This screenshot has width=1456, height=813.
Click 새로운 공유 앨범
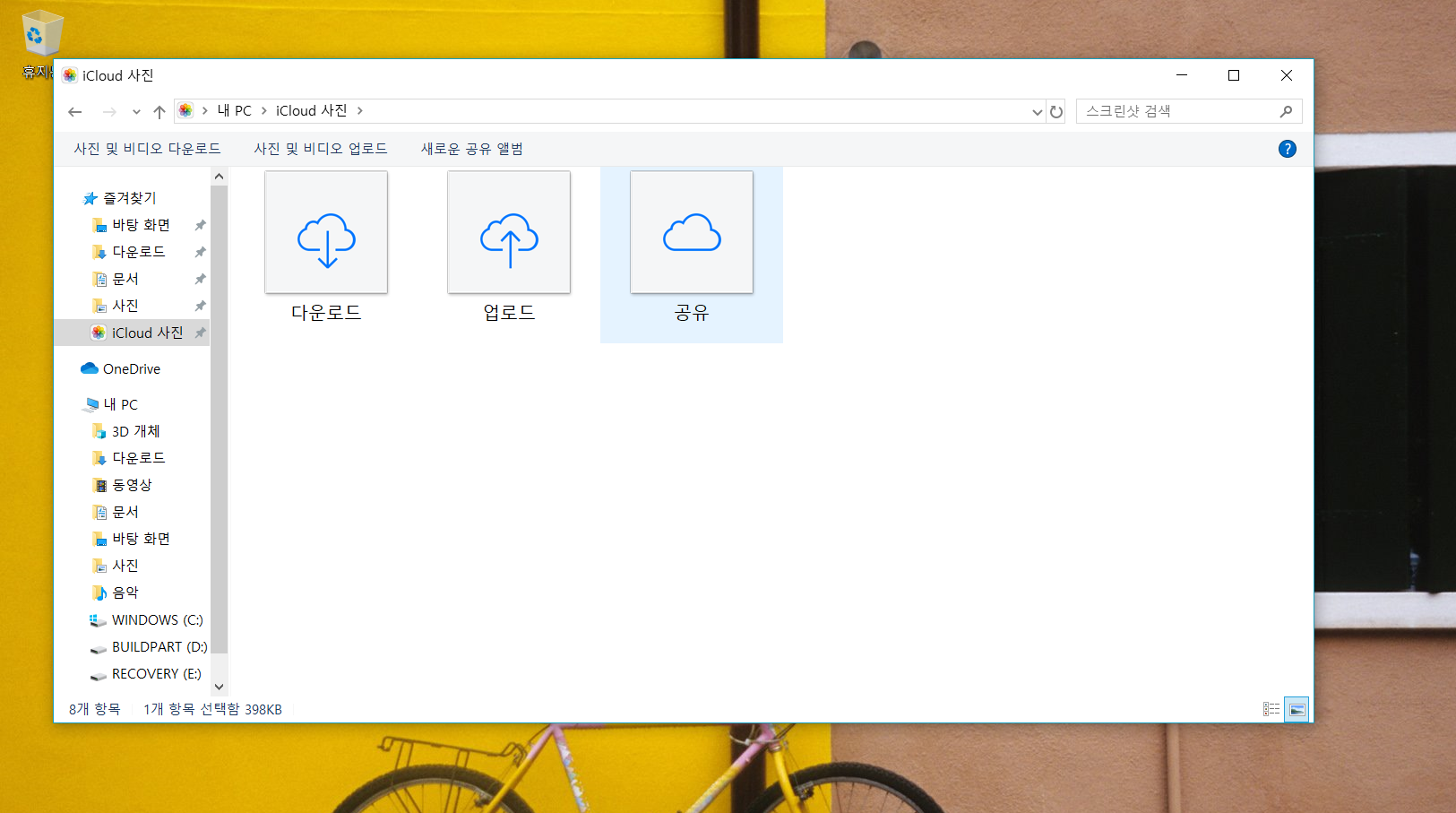click(x=472, y=149)
